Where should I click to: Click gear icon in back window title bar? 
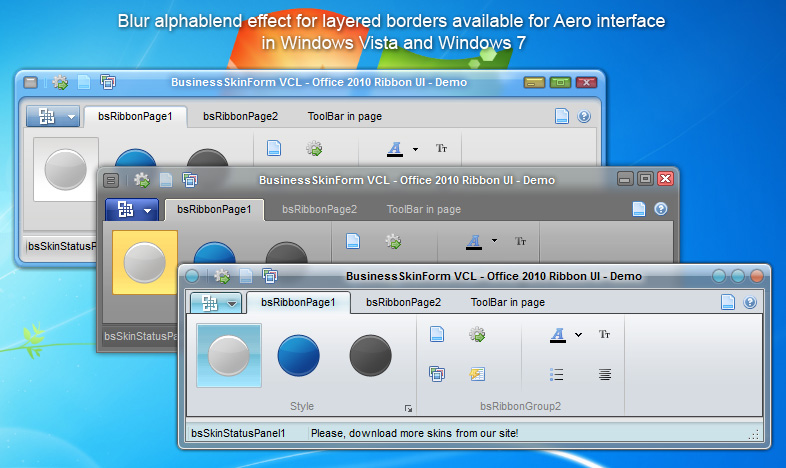(x=60, y=82)
